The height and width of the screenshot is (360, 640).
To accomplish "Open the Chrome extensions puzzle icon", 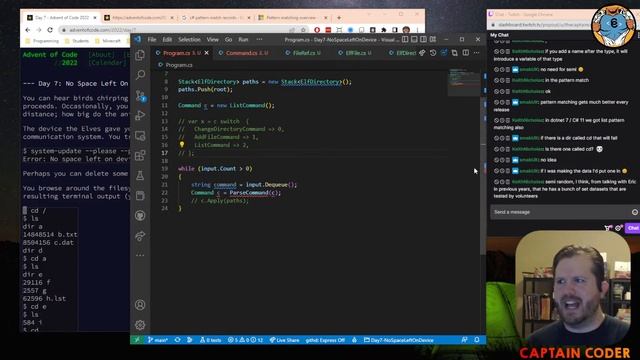I will [x=384, y=30].
